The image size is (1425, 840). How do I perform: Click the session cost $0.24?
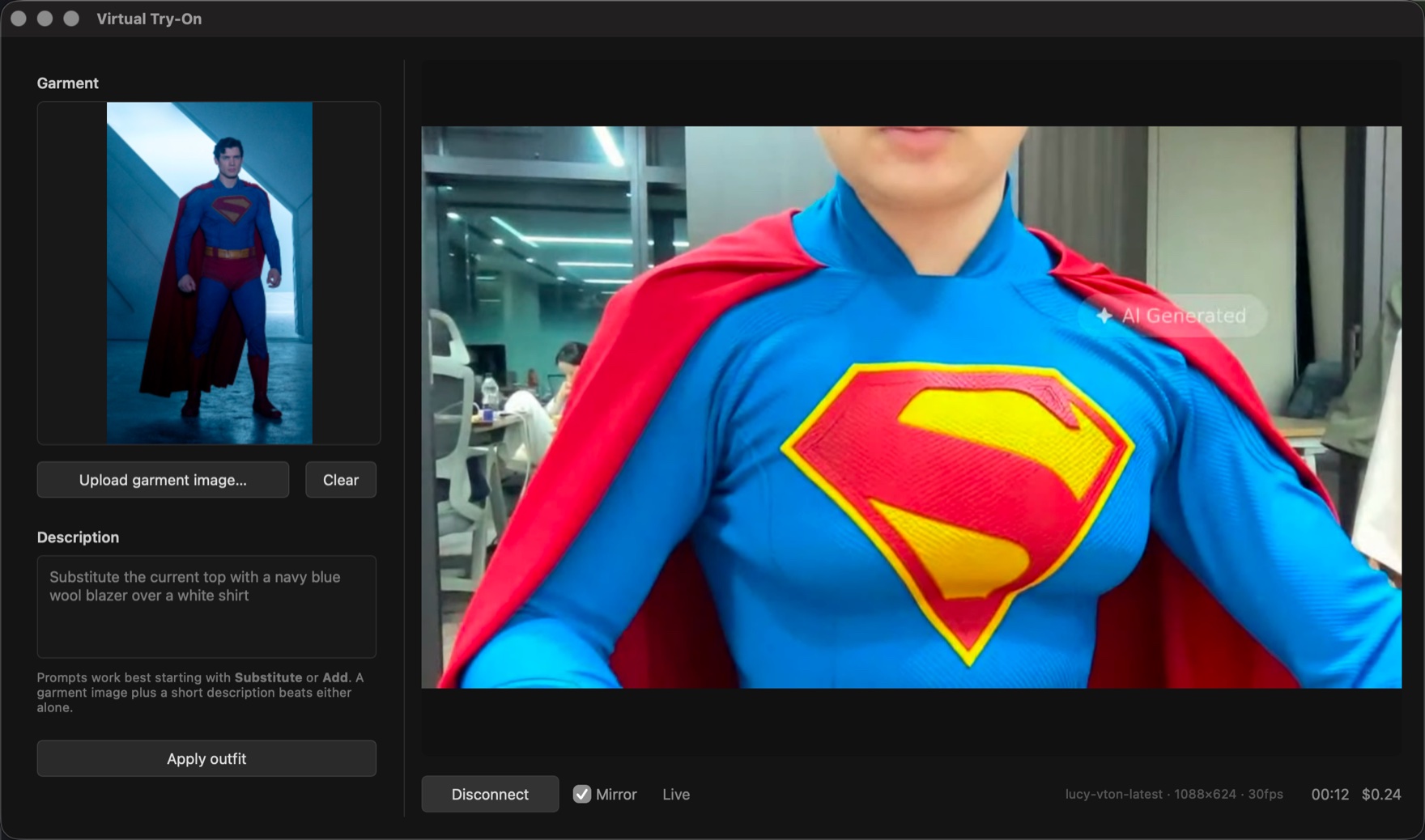click(x=1381, y=795)
